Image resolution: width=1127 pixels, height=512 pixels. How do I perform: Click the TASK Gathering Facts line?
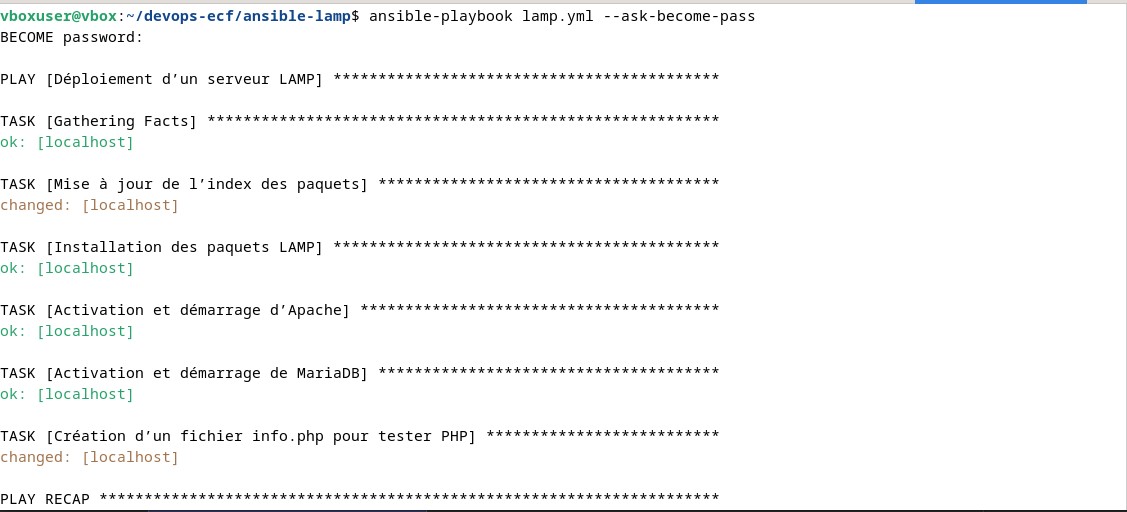pyautogui.click(x=99, y=122)
